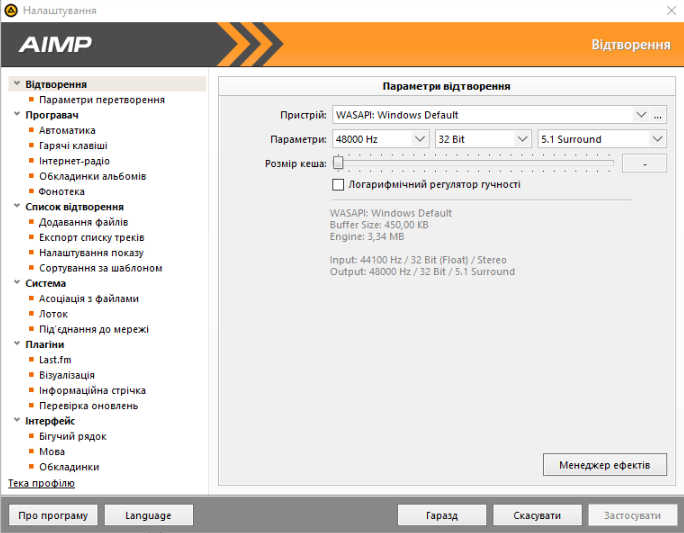Open Інтернет-радіо settings

(x=74, y=161)
